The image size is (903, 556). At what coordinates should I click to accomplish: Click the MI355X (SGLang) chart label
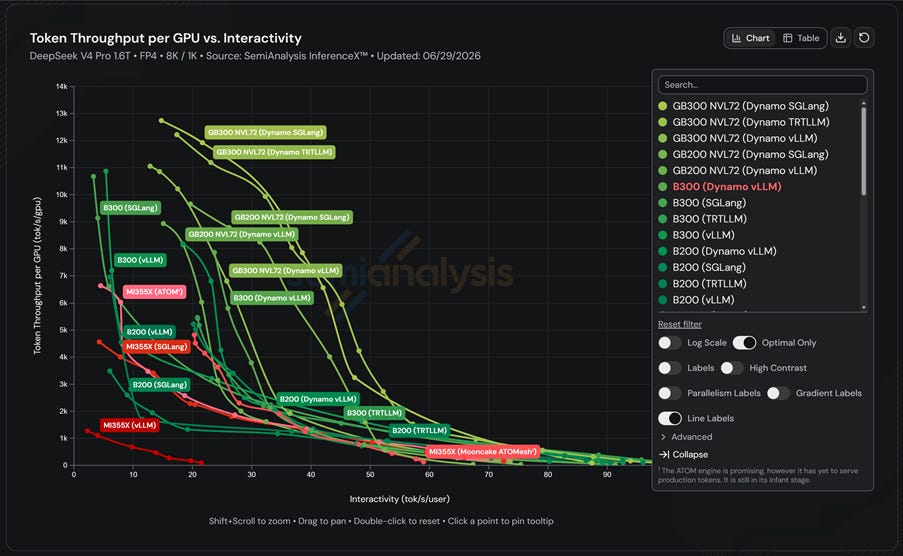pyautogui.click(x=156, y=347)
